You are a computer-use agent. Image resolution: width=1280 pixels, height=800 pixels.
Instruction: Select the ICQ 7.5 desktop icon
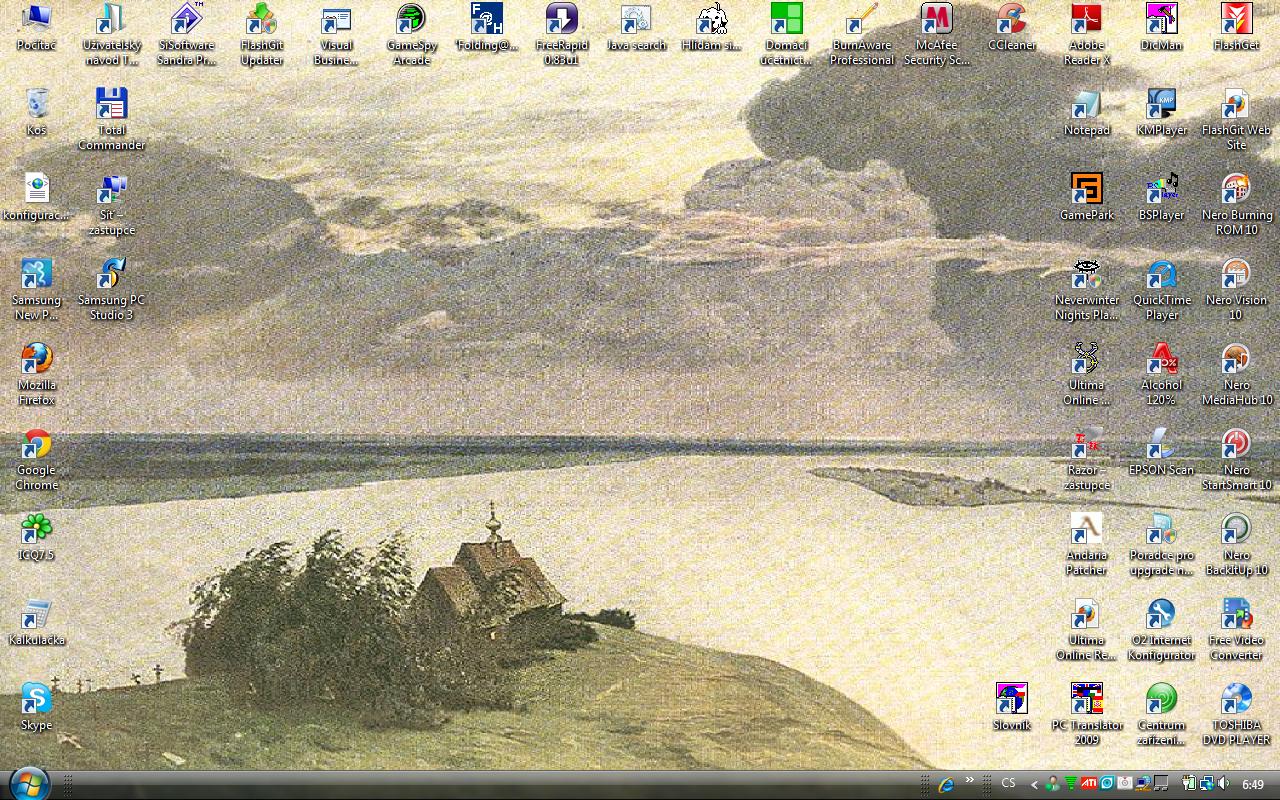37,529
